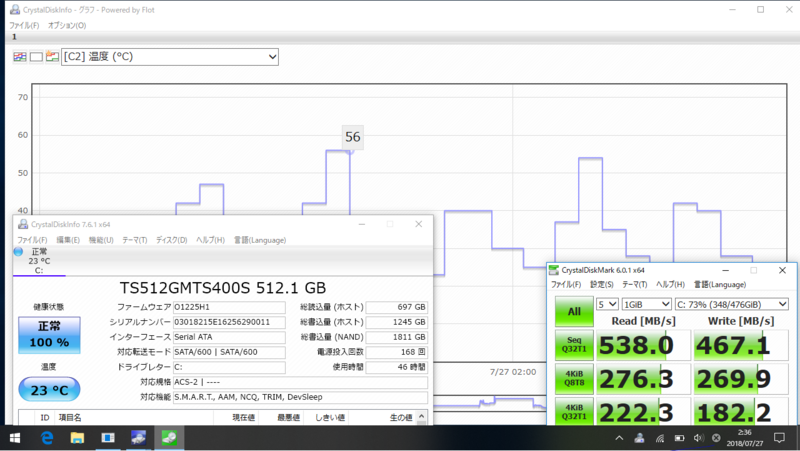800x451 pixels.
Task: Open the battery tray icon
Action: tap(680, 438)
